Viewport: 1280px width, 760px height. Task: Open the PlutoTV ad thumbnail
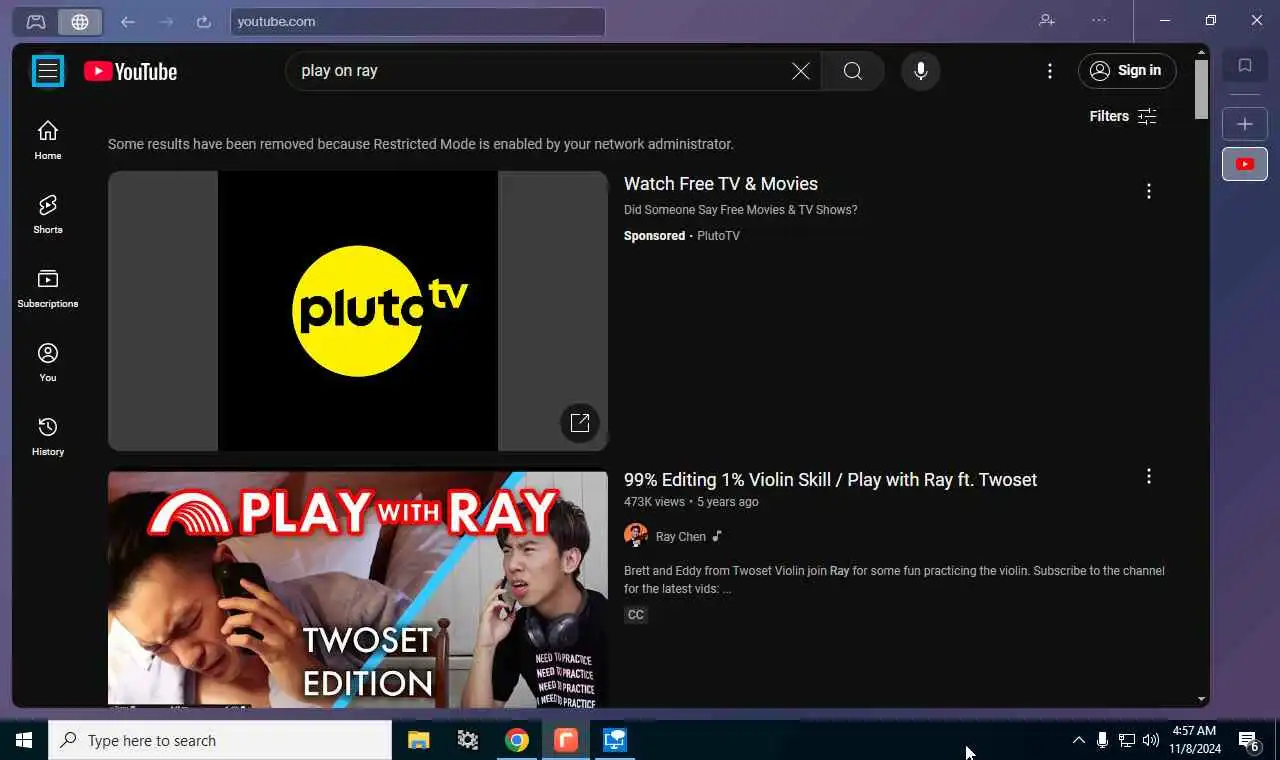click(358, 311)
